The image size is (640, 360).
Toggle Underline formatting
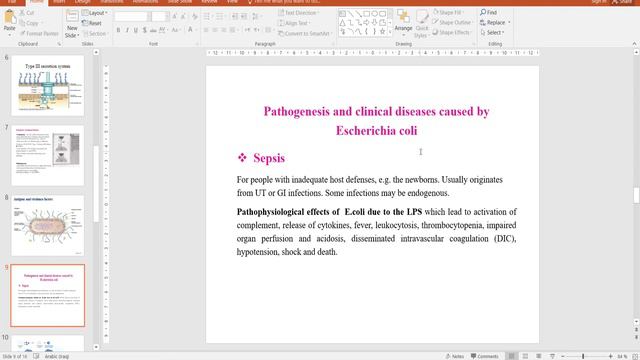[136, 30]
